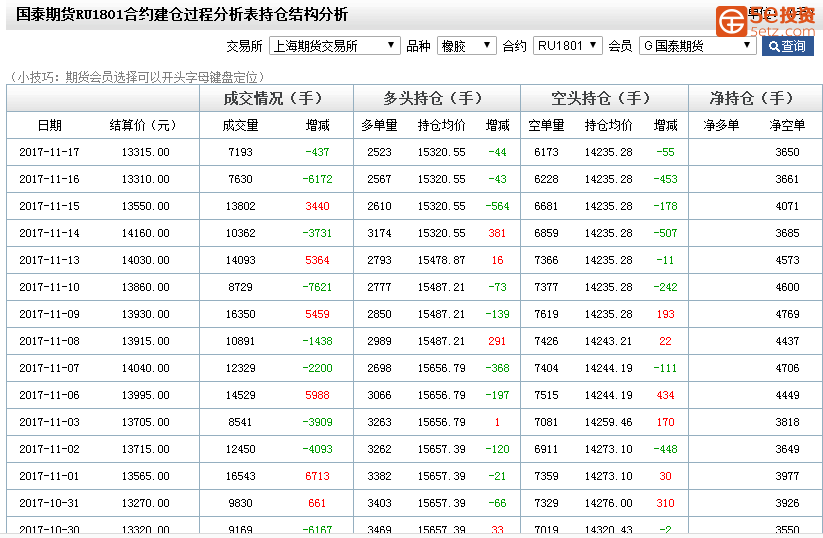Select the date cell 2017-11-13
Image resolution: width=823 pixels, height=538 pixels.
(49, 260)
